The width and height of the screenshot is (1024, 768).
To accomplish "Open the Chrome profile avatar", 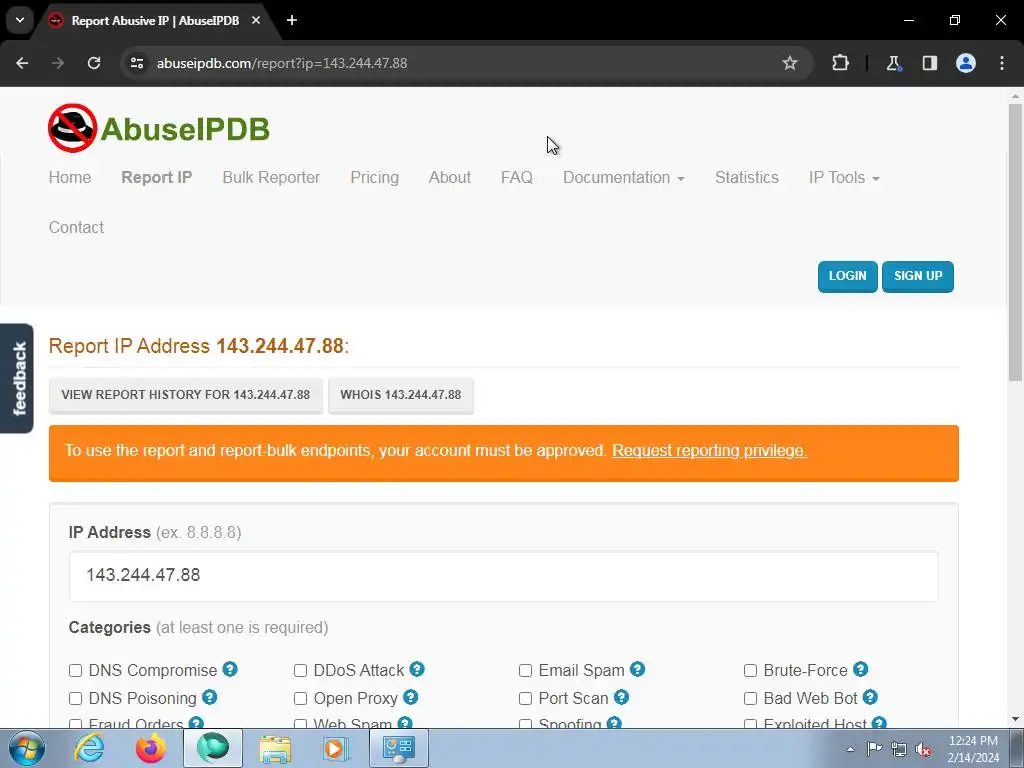I will pos(966,63).
